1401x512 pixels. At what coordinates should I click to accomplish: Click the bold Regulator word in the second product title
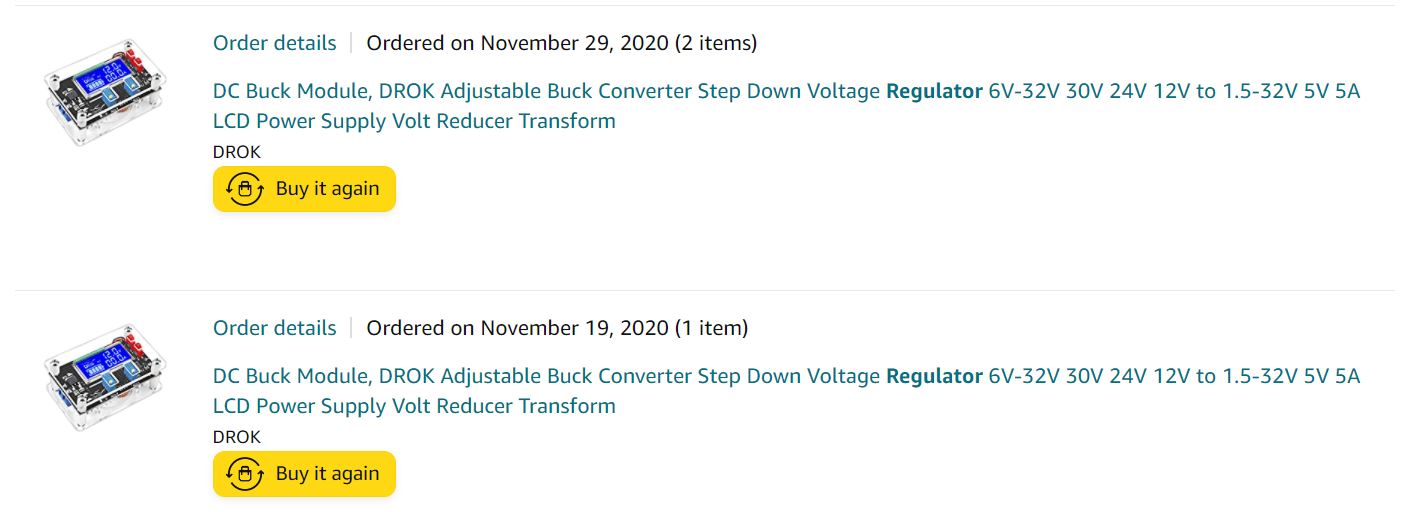[x=934, y=376]
